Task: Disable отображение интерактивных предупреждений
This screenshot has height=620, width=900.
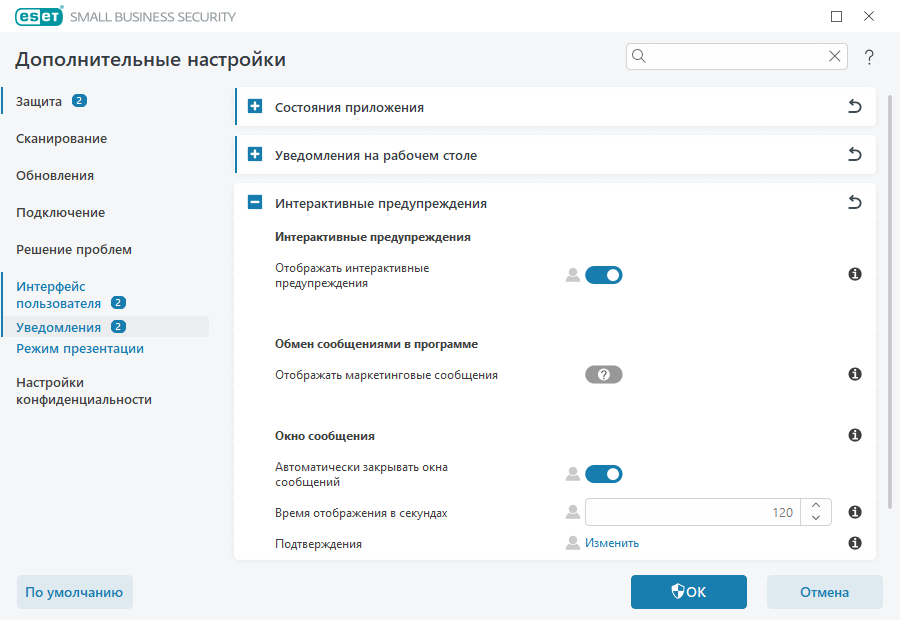Action: pos(603,274)
